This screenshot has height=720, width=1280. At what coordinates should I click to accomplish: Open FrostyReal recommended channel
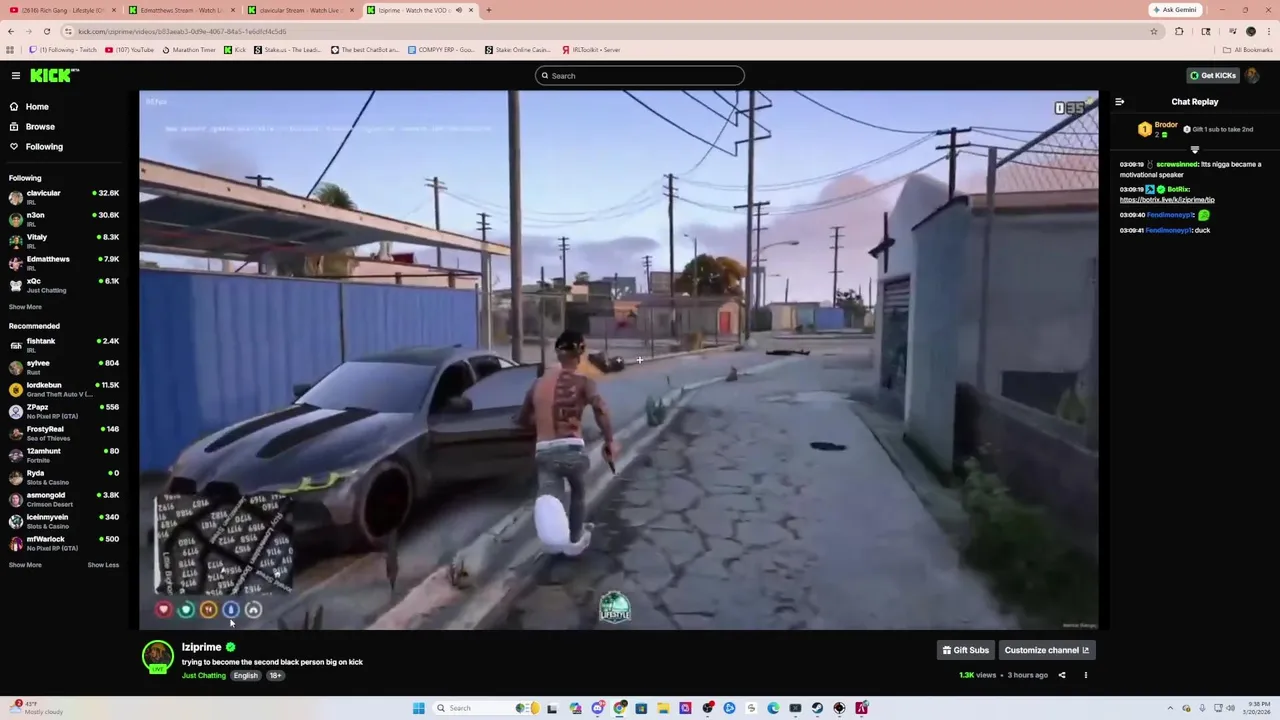point(64,433)
